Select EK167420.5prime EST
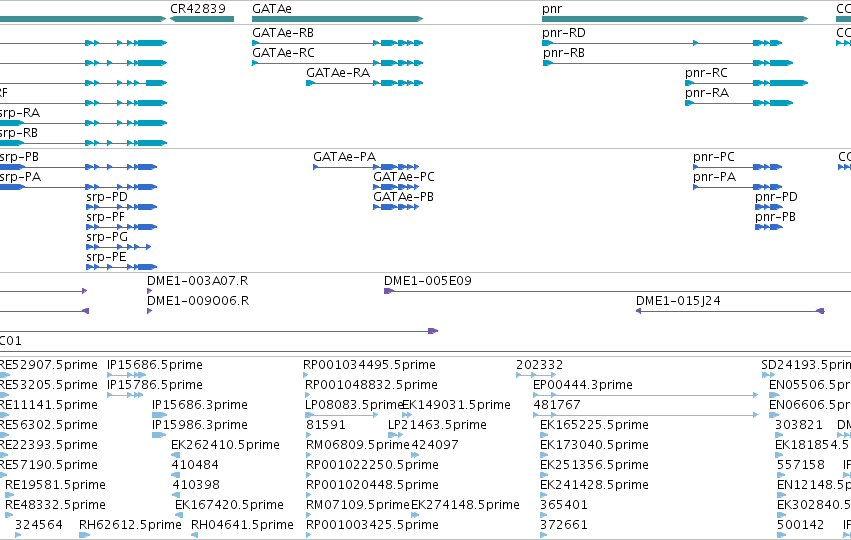 [x=178, y=515]
